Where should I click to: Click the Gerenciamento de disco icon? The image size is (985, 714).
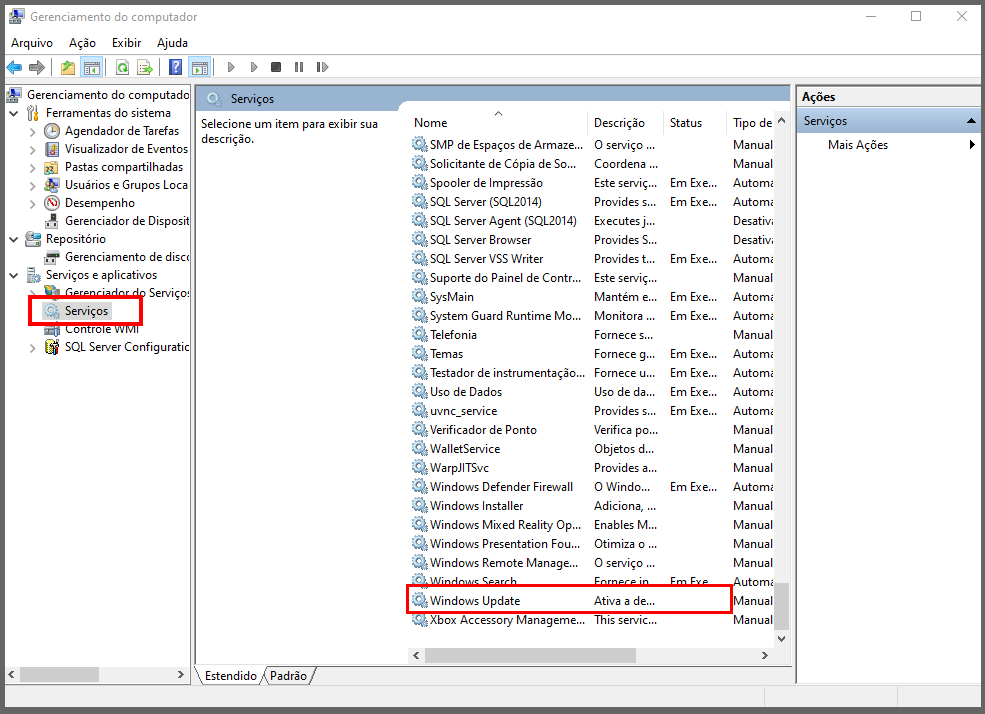(x=52, y=257)
